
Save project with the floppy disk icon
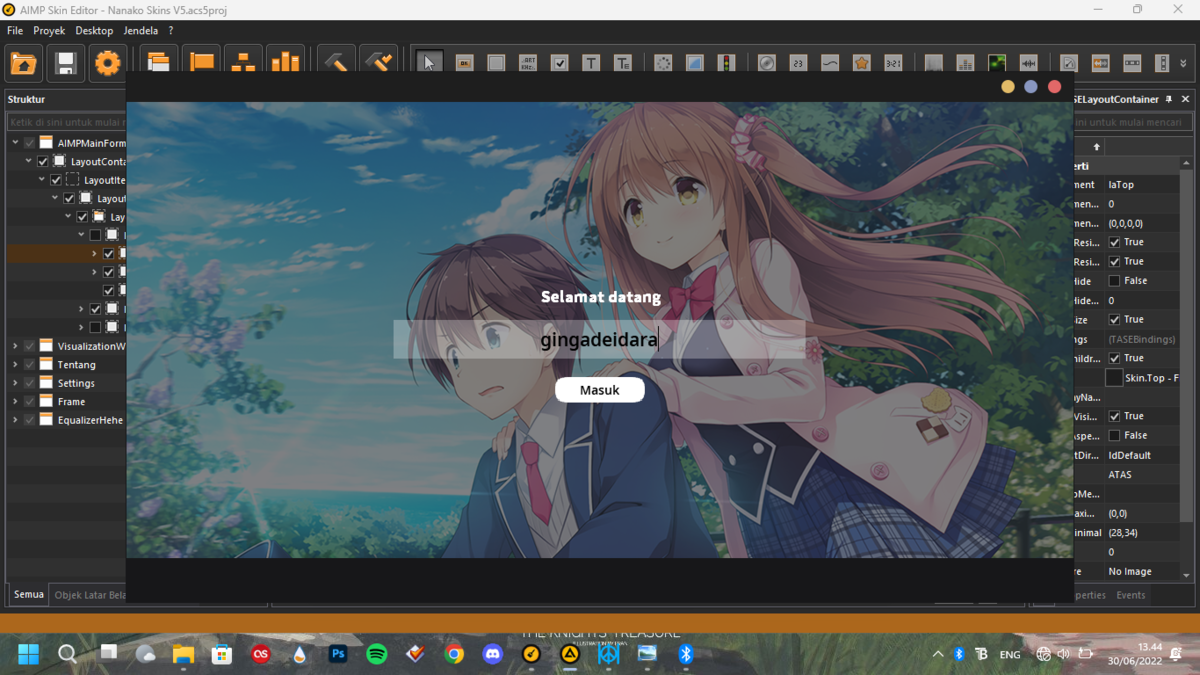coord(66,64)
